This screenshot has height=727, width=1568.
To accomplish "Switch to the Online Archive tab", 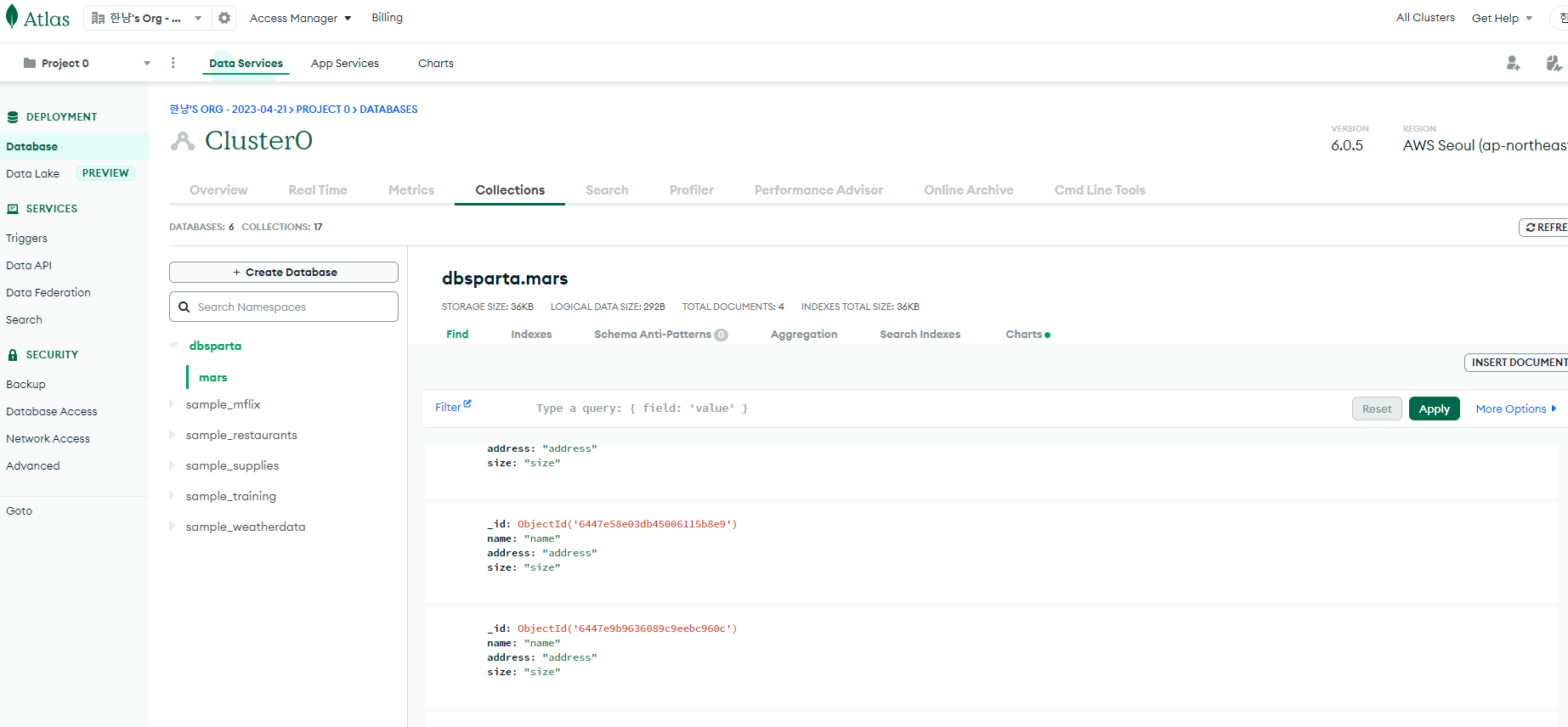I will coord(969,190).
